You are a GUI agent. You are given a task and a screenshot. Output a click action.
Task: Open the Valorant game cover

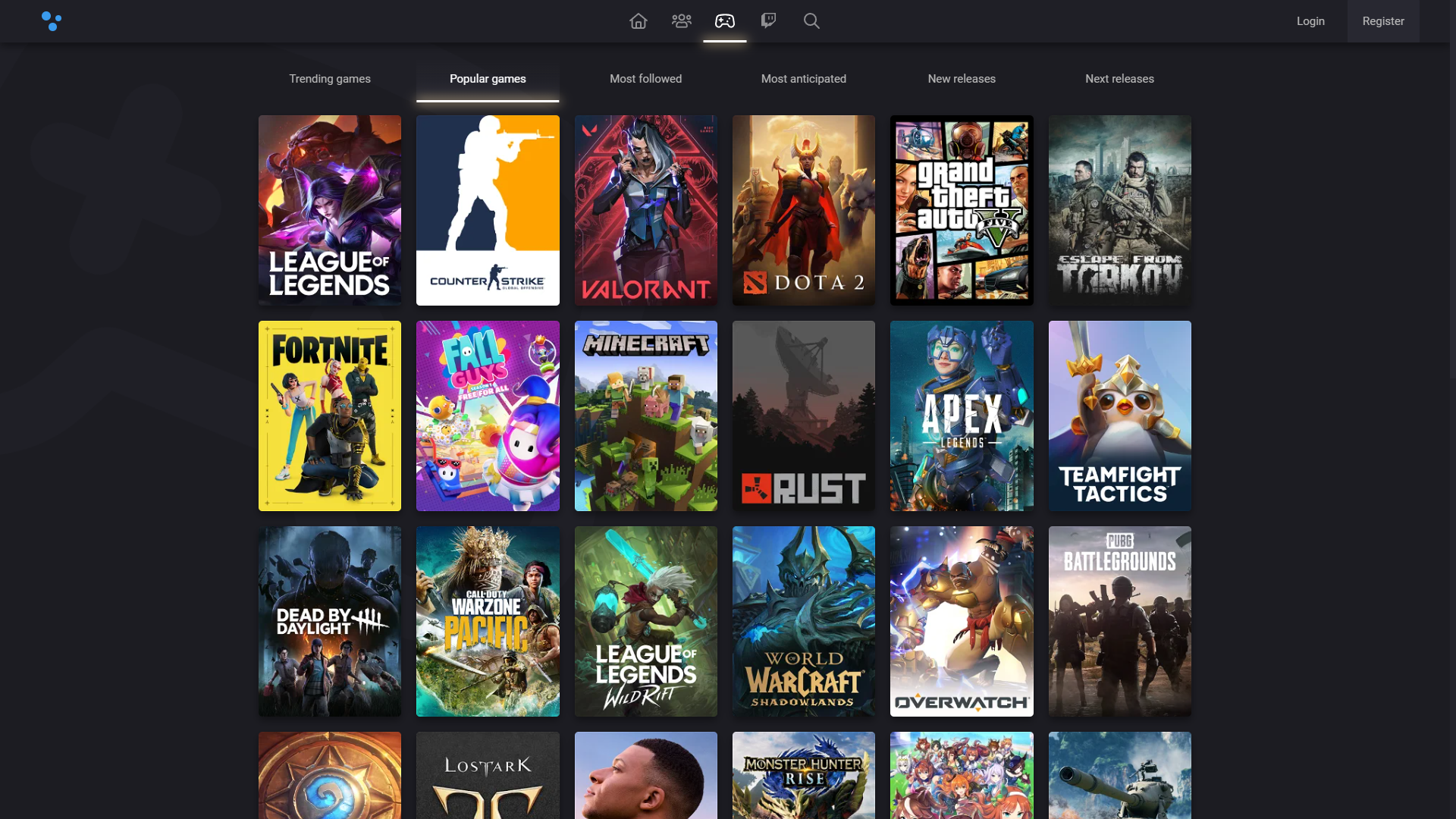click(x=646, y=210)
